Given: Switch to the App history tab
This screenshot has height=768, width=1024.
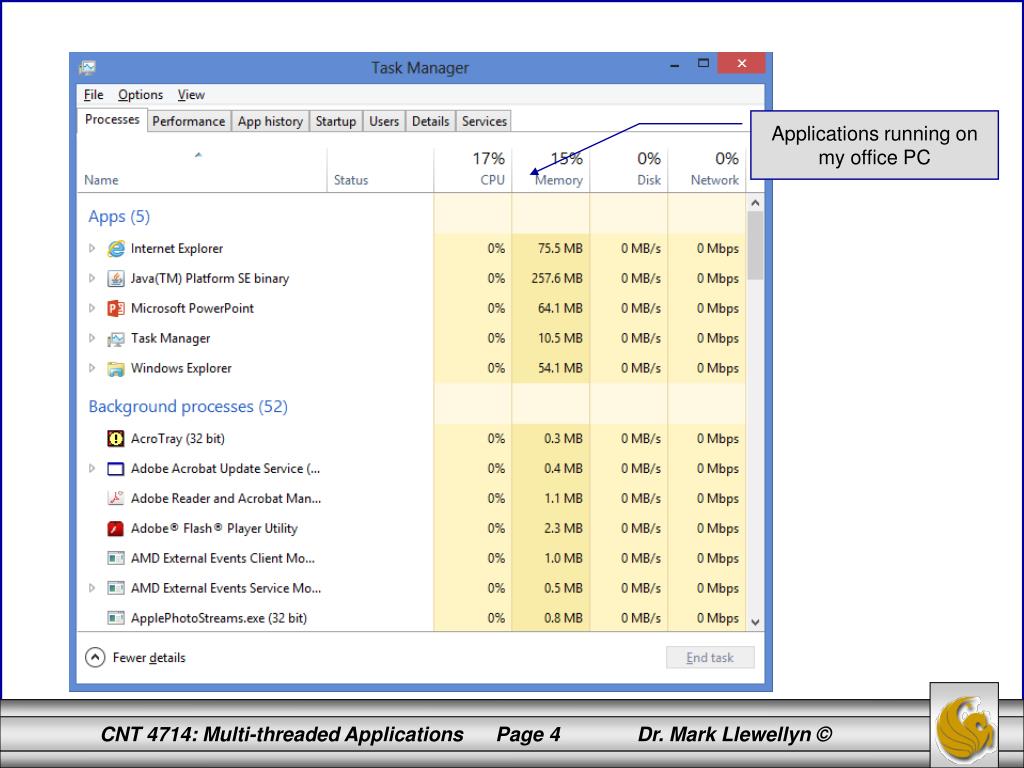Looking at the screenshot, I should click(270, 121).
